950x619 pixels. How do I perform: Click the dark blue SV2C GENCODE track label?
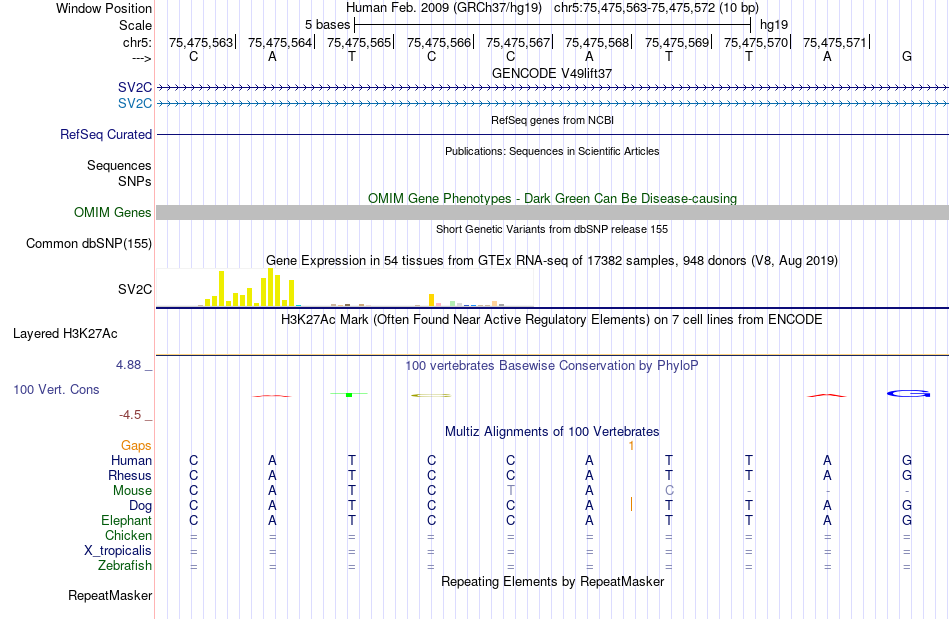pos(135,88)
